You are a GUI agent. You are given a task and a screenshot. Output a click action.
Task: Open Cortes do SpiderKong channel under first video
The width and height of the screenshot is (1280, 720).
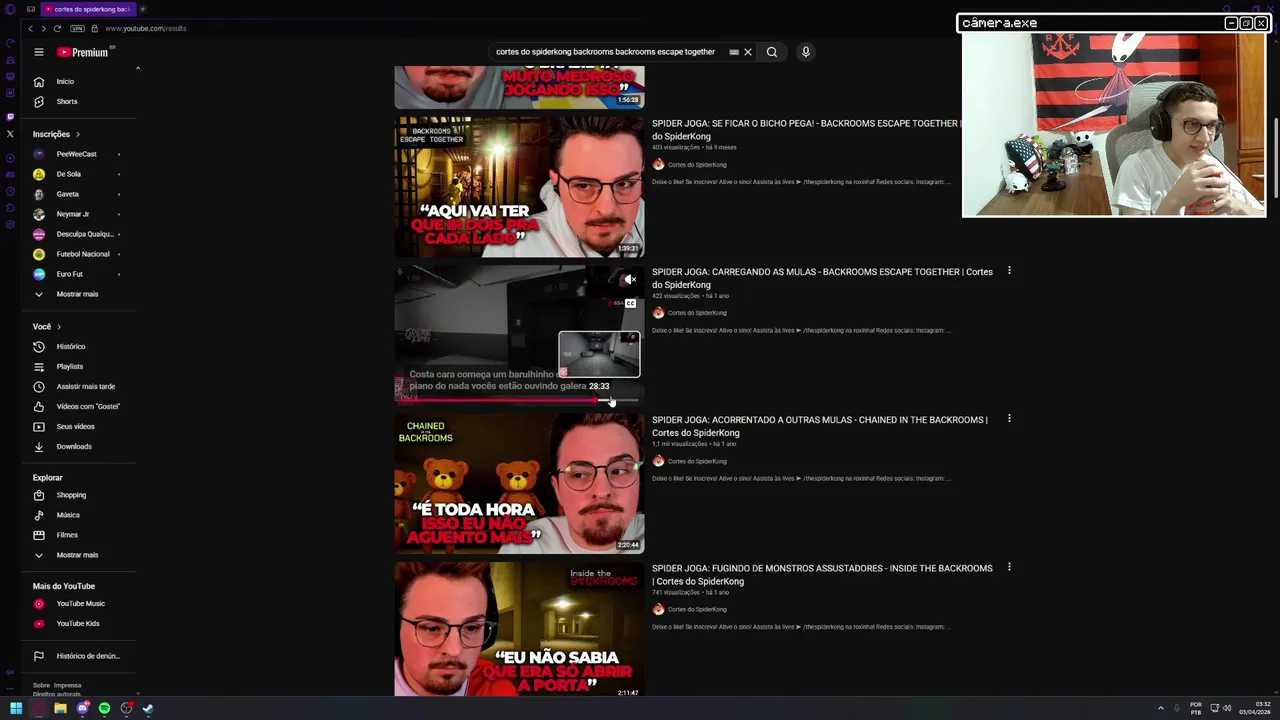(x=697, y=165)
